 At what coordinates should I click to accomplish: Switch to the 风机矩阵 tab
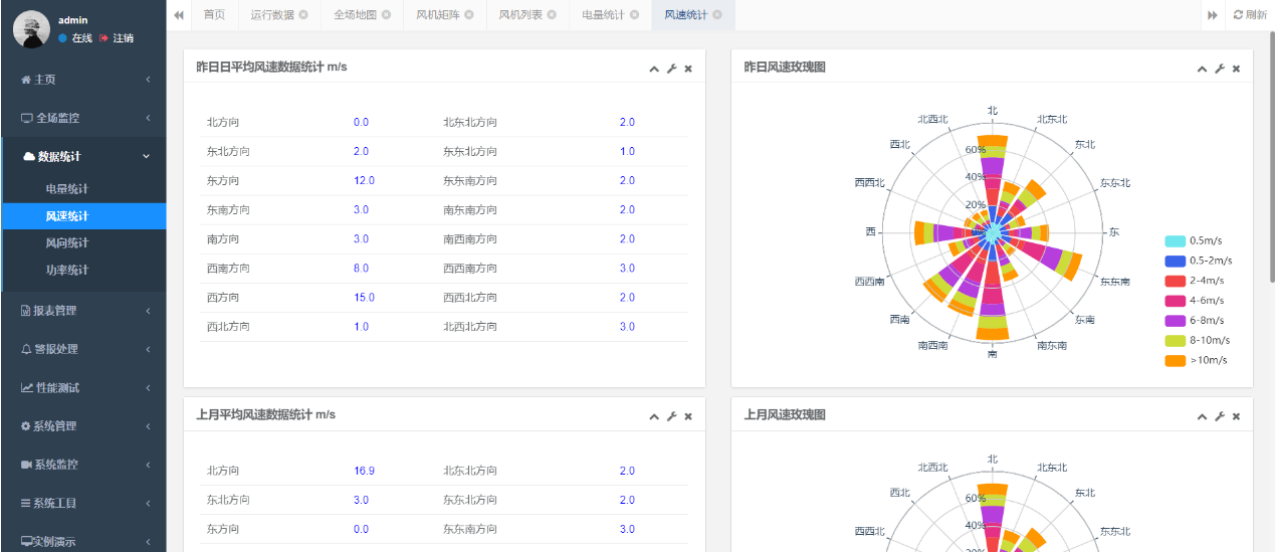pos(438,15)
